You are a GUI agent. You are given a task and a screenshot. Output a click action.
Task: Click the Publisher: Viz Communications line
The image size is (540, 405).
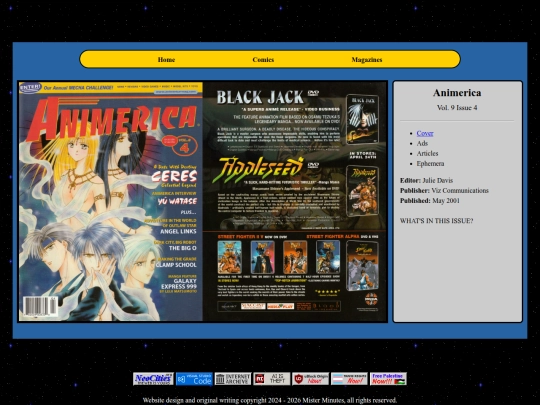[x=444, y=190]
